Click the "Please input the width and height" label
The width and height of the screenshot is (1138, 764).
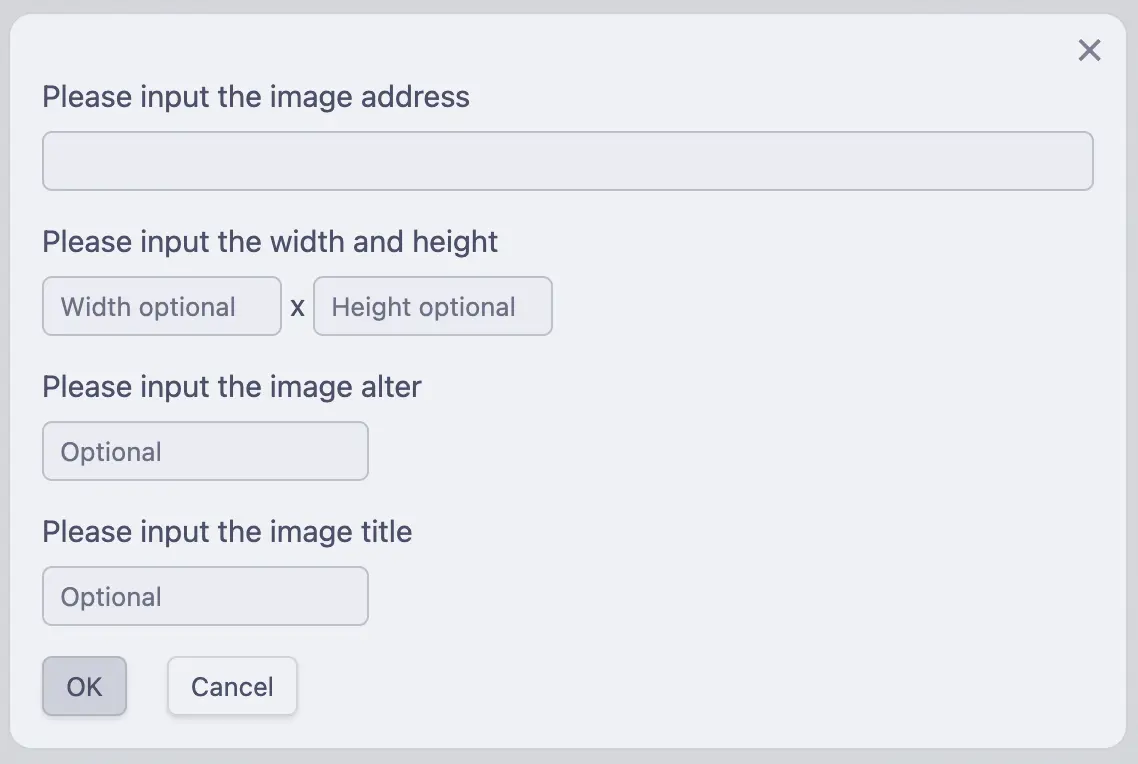click(x=270, y=242)
